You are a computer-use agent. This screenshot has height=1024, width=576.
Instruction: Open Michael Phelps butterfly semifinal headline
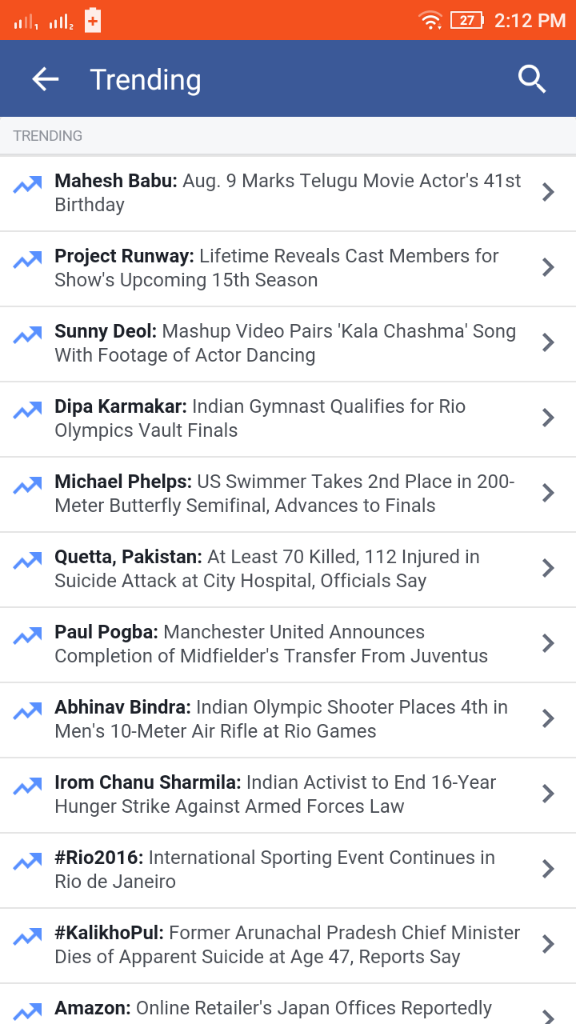(x=288, y=494)
